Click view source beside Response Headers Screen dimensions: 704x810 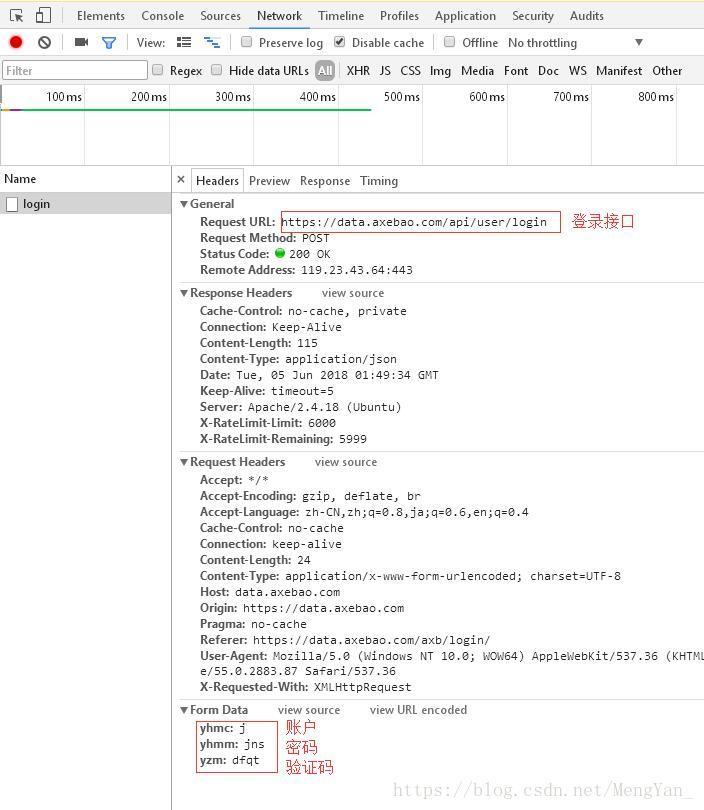click(353, 293)
